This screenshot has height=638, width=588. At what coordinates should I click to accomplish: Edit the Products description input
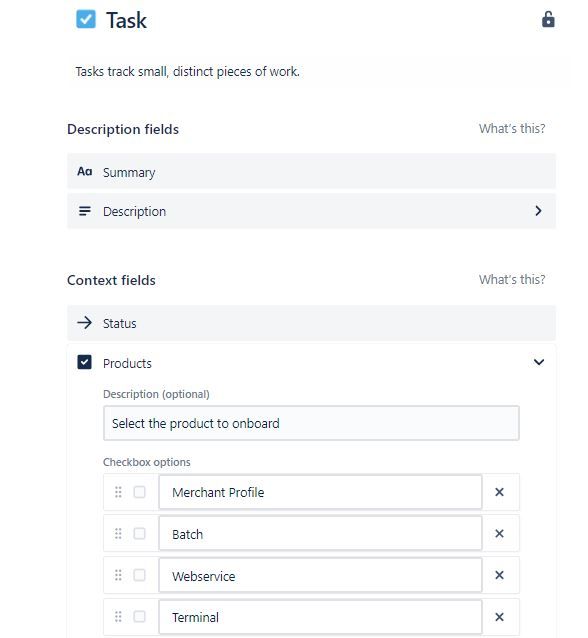[311, 423]
